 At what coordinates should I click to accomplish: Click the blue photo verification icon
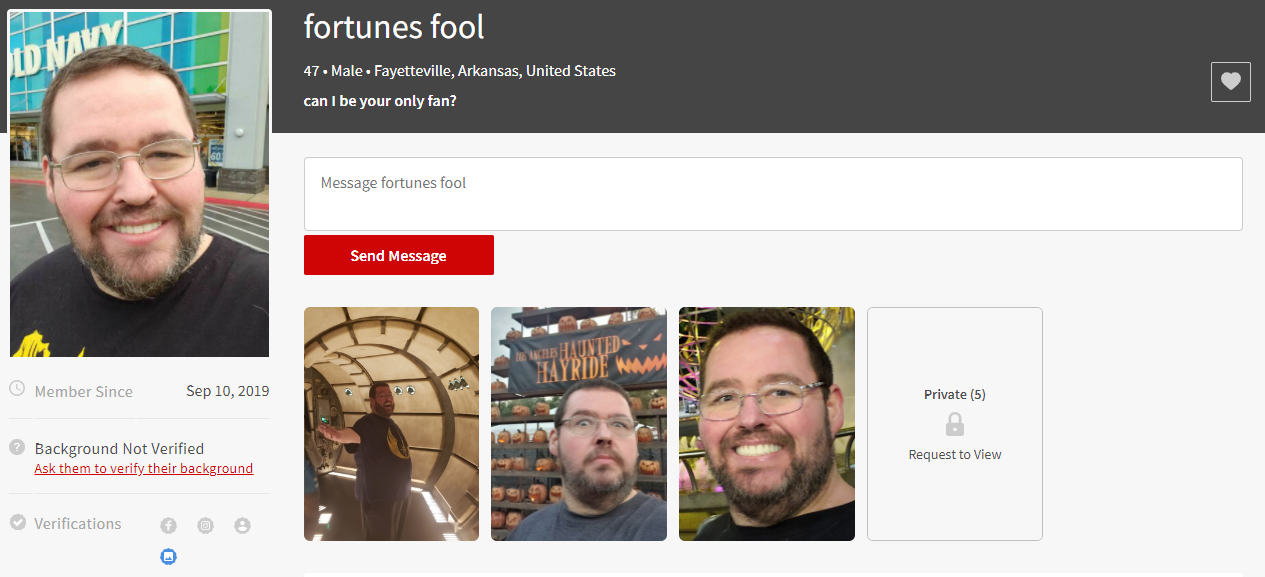click(x=169, y=556)
